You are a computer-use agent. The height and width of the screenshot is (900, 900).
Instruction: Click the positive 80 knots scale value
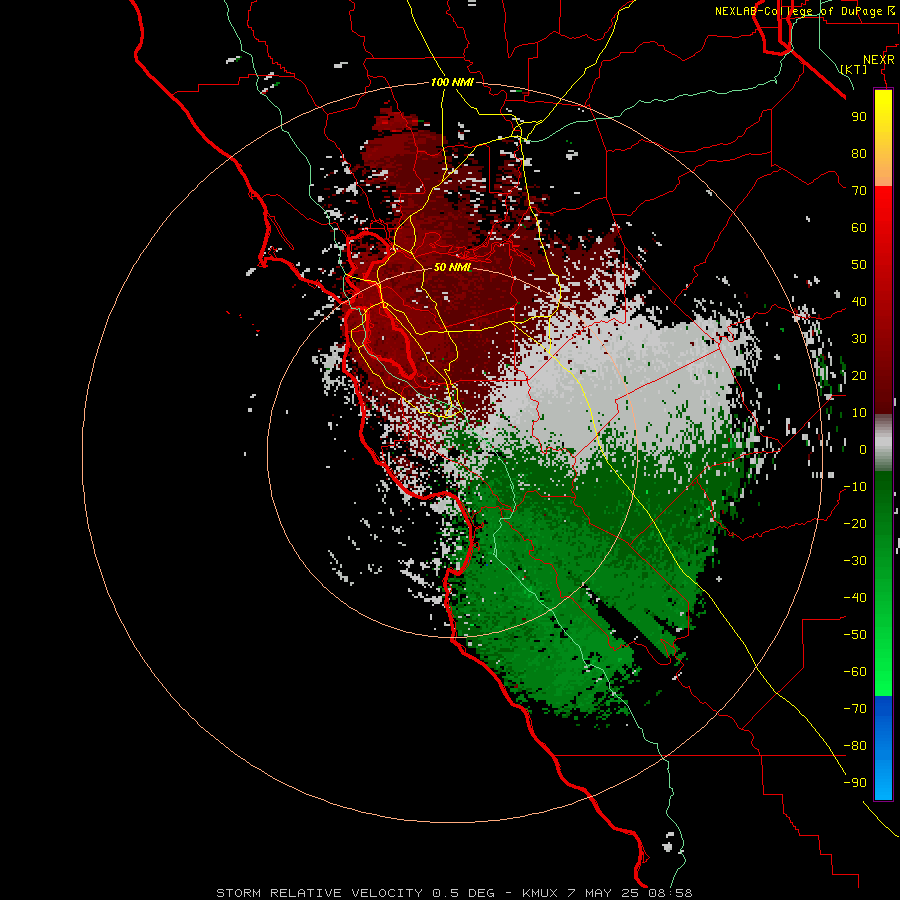859,153
